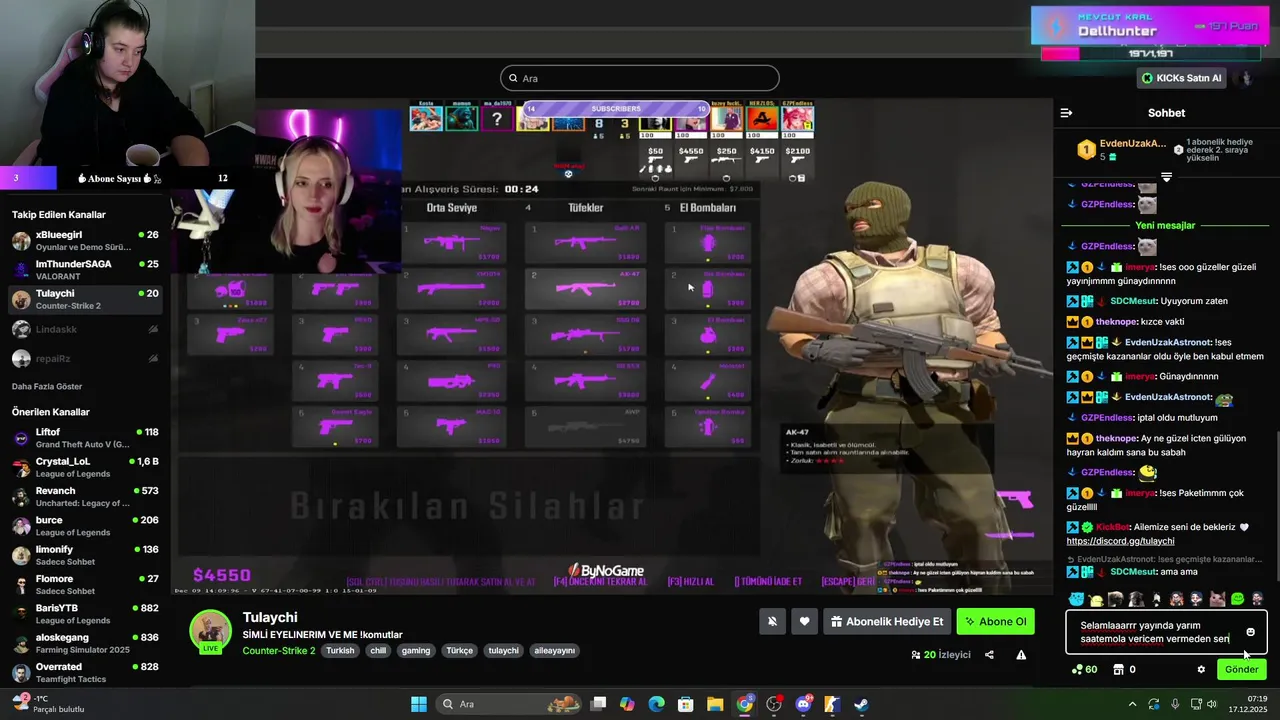Open Microsoft Store from taskbar
Viewport: 1280px width, 720px height.
pyautogui.click(x=686, y=704)
